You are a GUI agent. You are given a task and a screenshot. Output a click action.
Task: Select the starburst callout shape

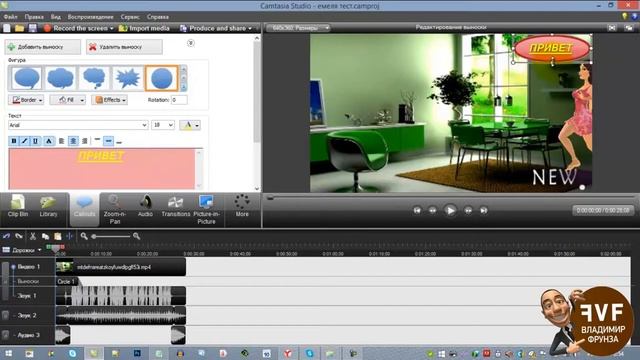[128, 78]
